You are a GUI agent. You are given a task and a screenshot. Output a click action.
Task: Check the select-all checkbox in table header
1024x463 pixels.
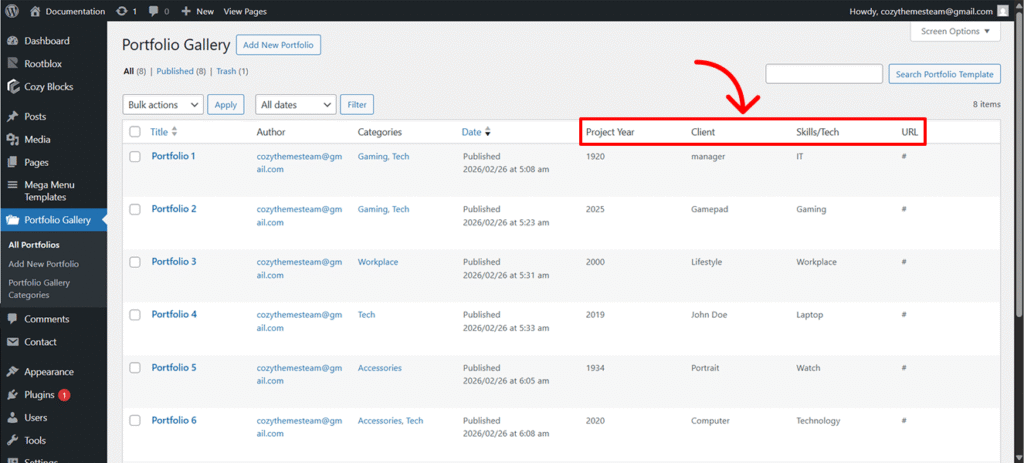(135, 132)
